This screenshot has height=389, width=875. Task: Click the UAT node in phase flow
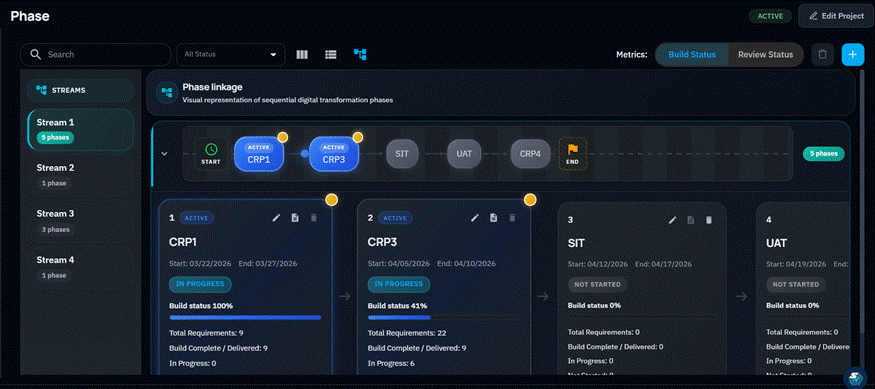464,153
